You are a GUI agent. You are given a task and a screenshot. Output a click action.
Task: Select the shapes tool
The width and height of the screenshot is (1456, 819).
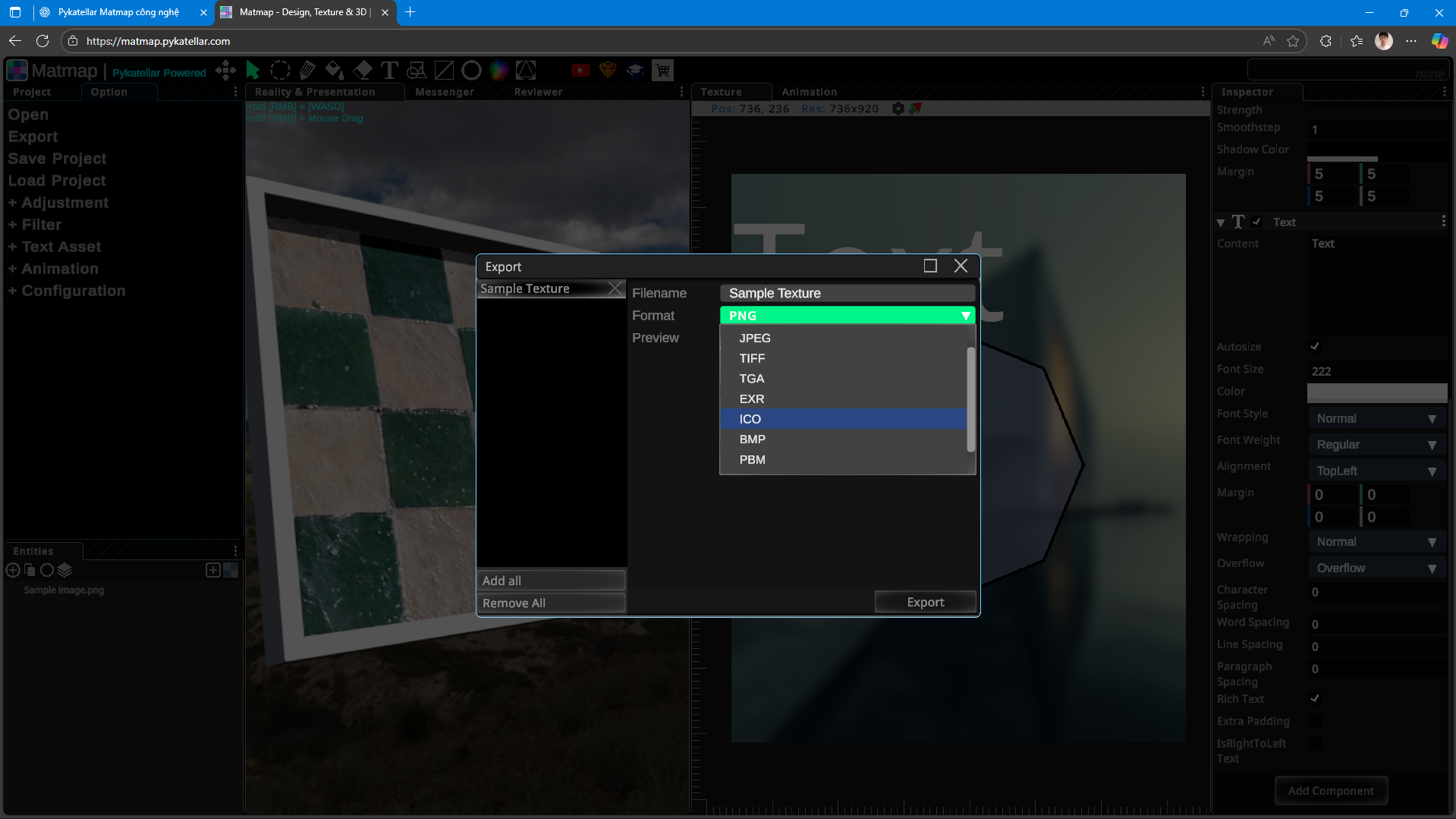417,71
